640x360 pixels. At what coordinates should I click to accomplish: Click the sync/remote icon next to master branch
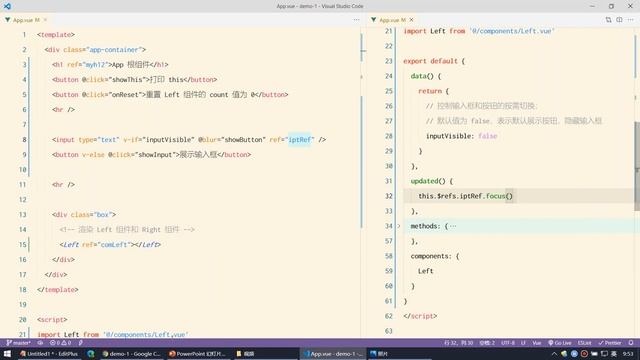pyautogui.click(x=40, y=343)
